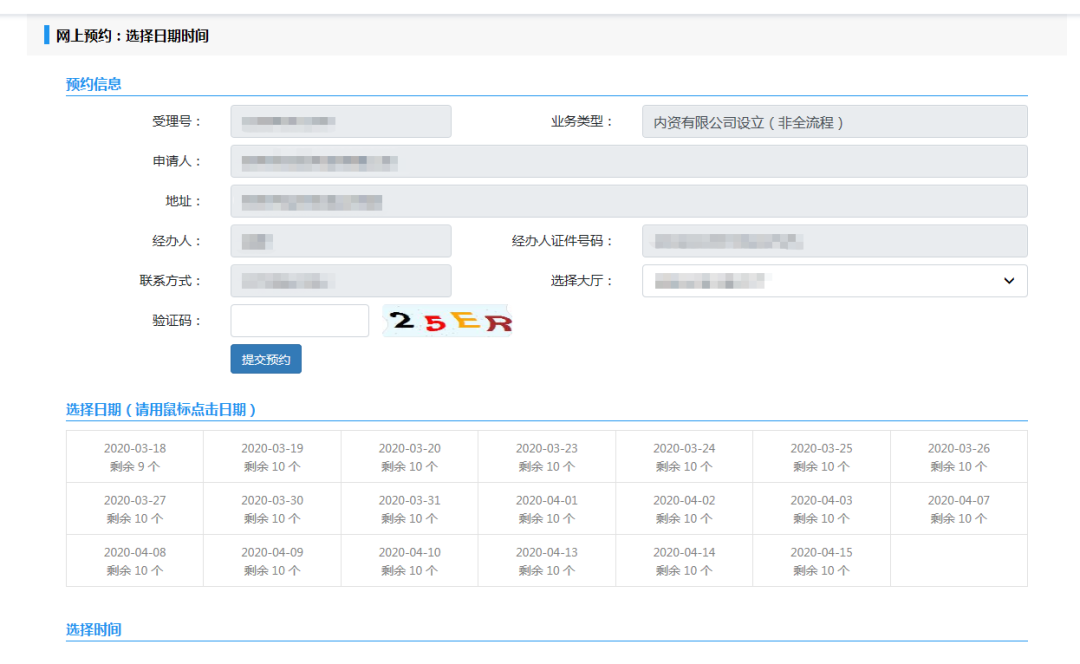Select the date 2020-03-19
The width and height of the screenshot is (1080, 664).
[x=272, y=457]
